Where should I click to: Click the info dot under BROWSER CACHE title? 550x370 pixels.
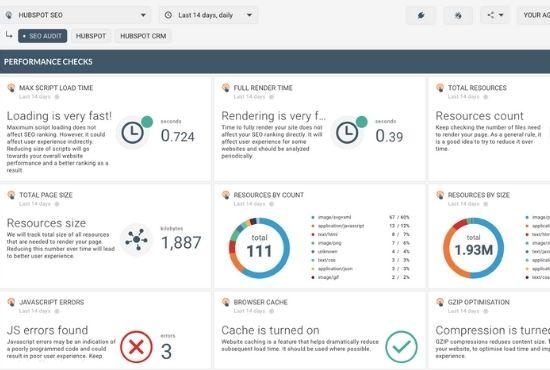271,311
